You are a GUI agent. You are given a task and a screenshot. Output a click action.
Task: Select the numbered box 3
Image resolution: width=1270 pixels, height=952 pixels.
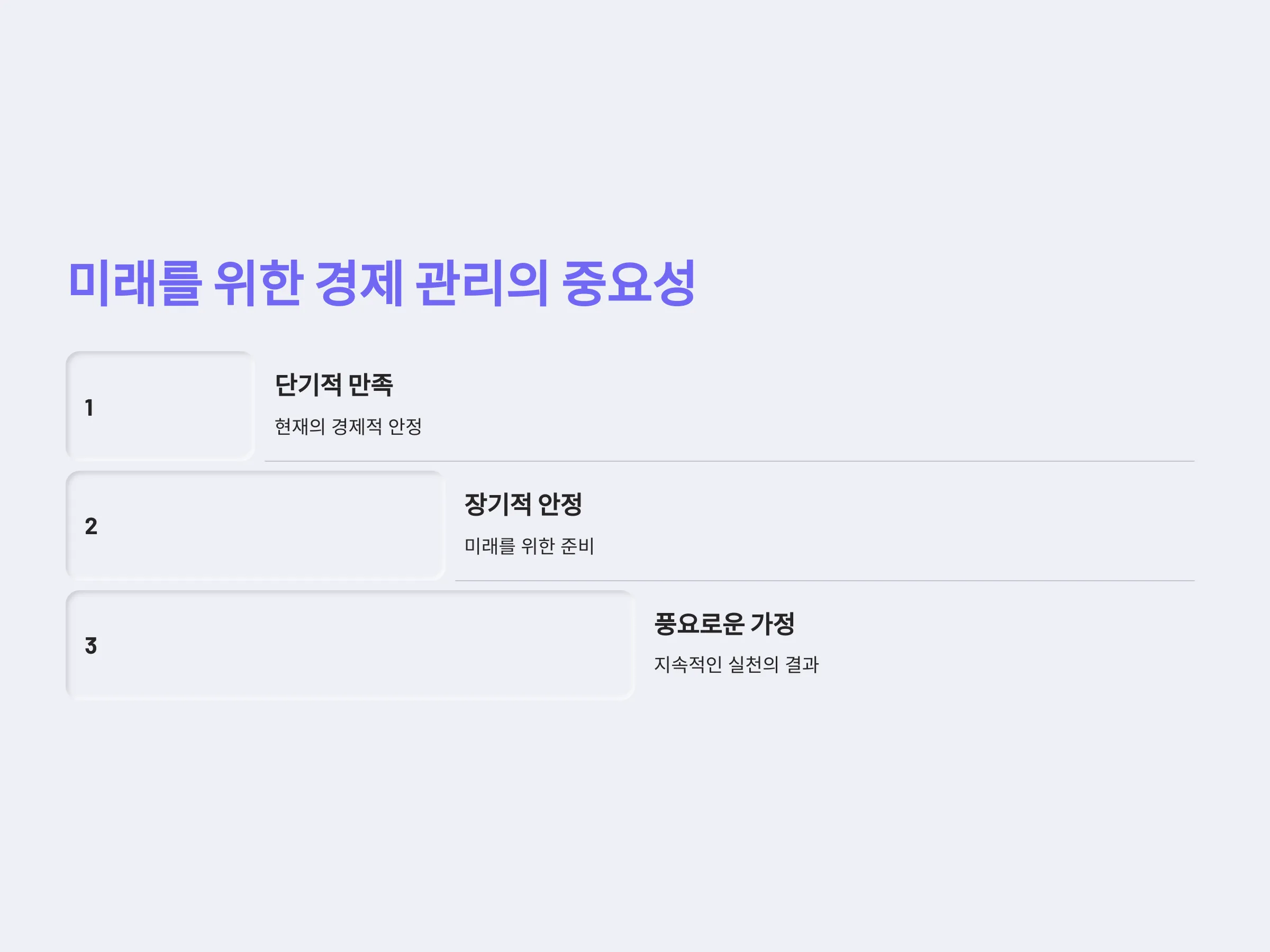click(350, 645)
